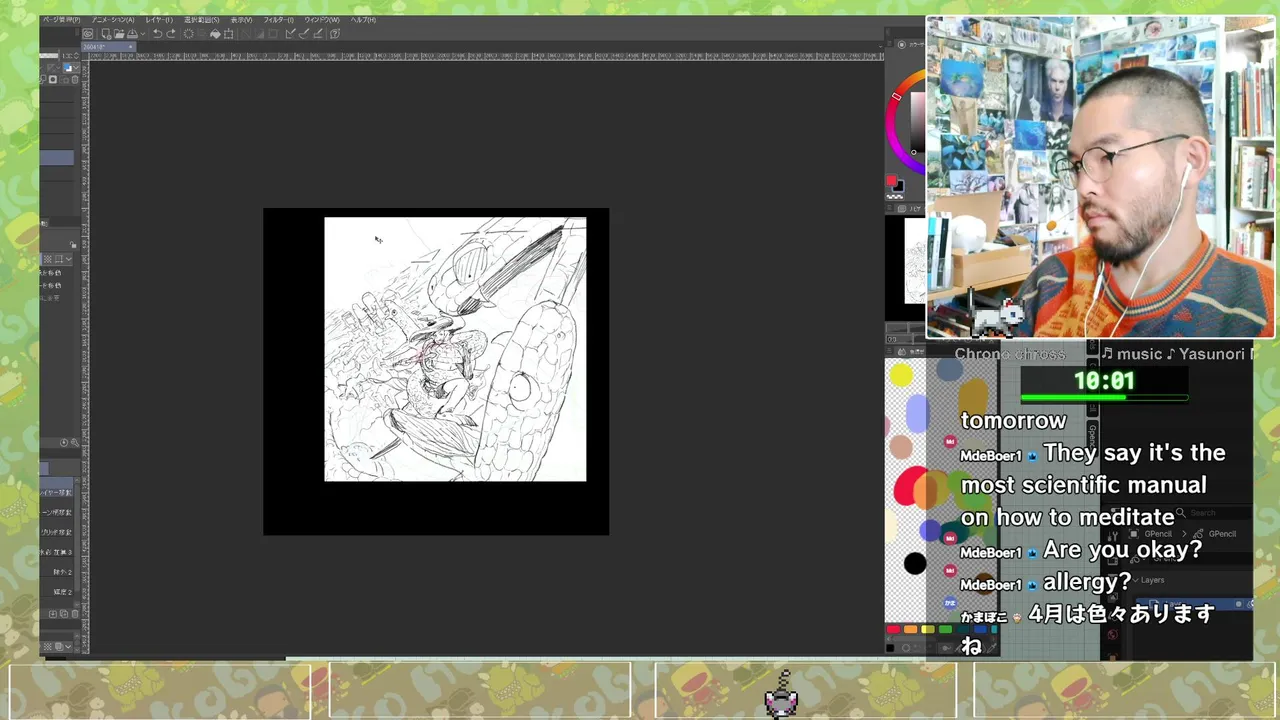Expand the Layers section in background window
Screen dimensions: 1280x720
1149,580
